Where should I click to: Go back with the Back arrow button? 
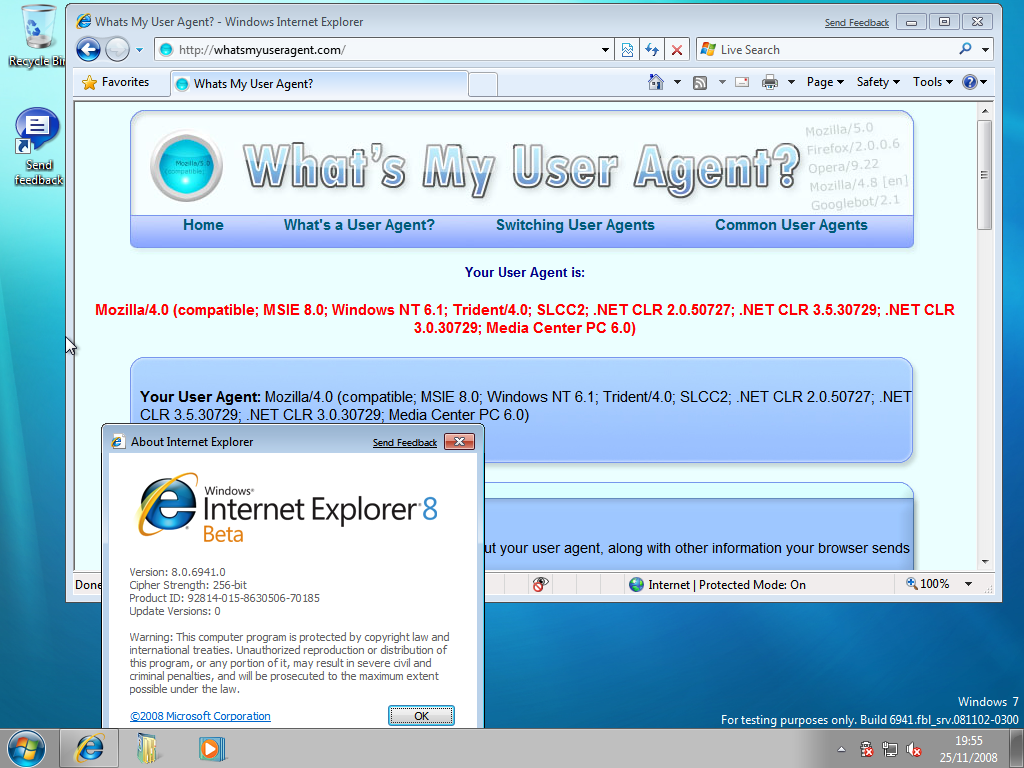click(x=88, y=50)
